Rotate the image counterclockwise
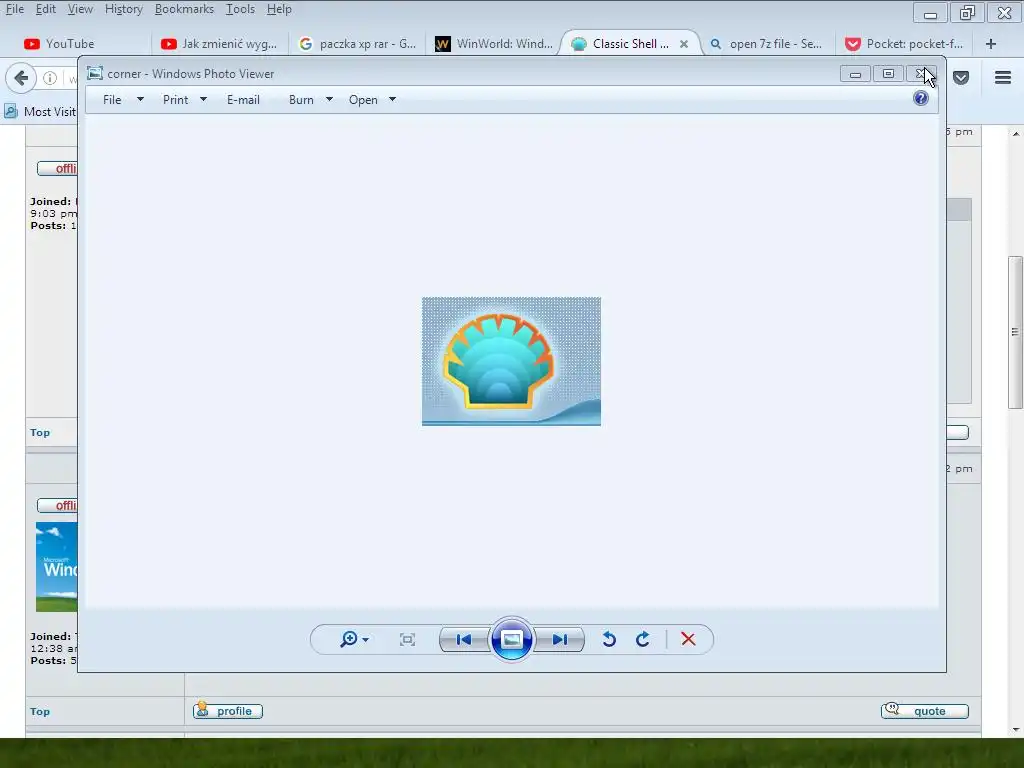Screen dimensions: 1024x768 tap(609, 639)
